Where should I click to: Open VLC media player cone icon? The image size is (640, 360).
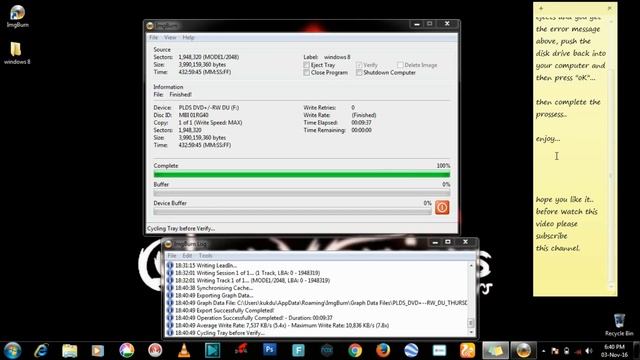184,350
